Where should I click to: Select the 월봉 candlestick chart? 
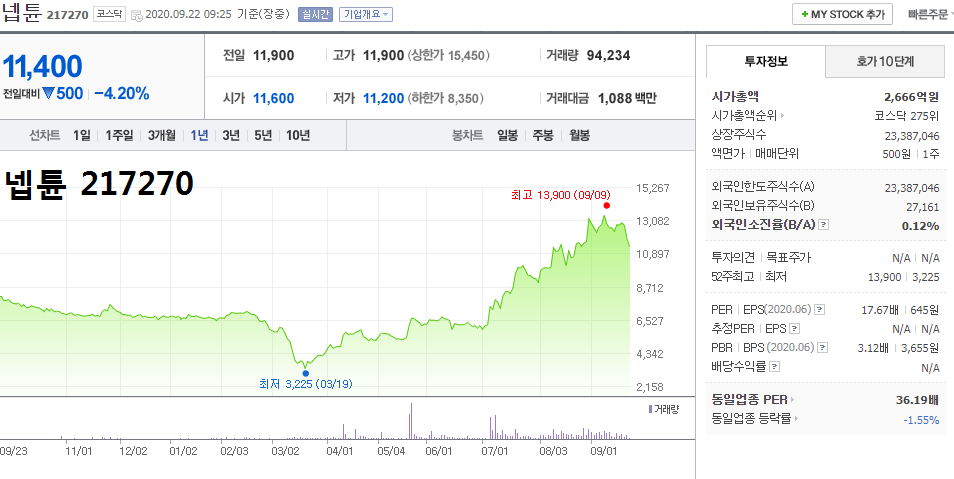[x=579, y=135]
